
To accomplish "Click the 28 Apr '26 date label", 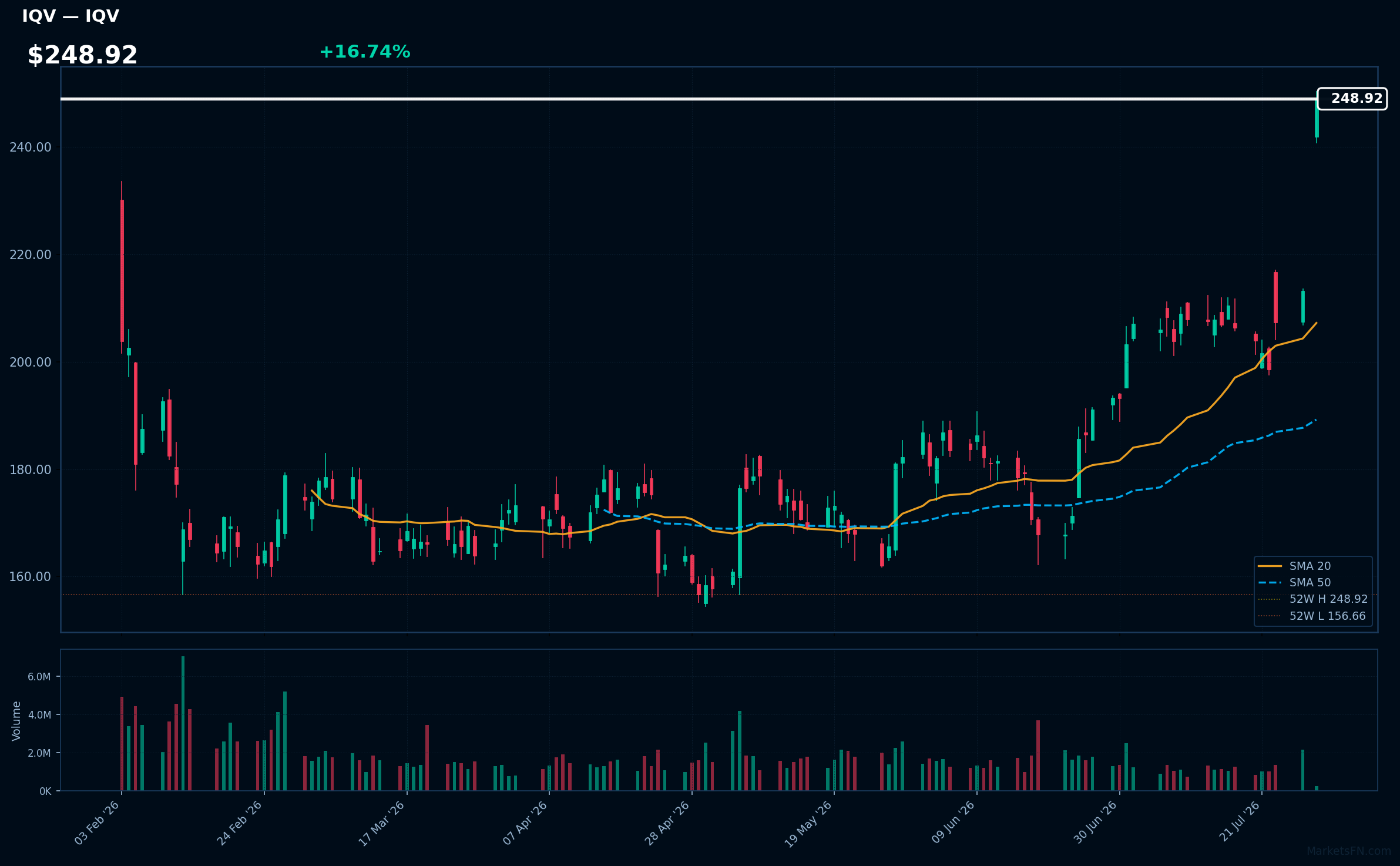I will click(x=667, y=823).
